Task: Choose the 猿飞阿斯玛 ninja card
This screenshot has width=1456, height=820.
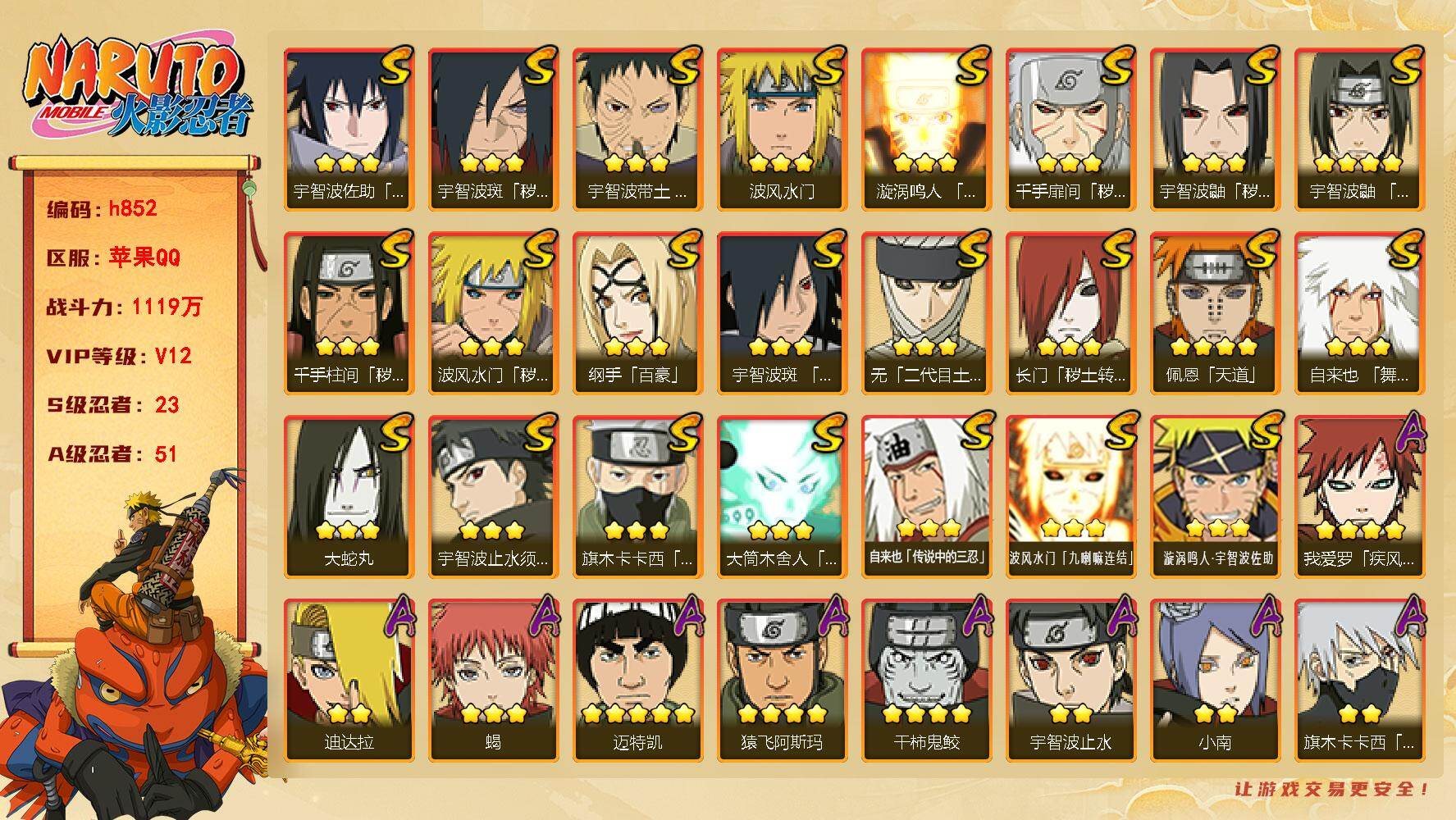Action: click(783, 680)
